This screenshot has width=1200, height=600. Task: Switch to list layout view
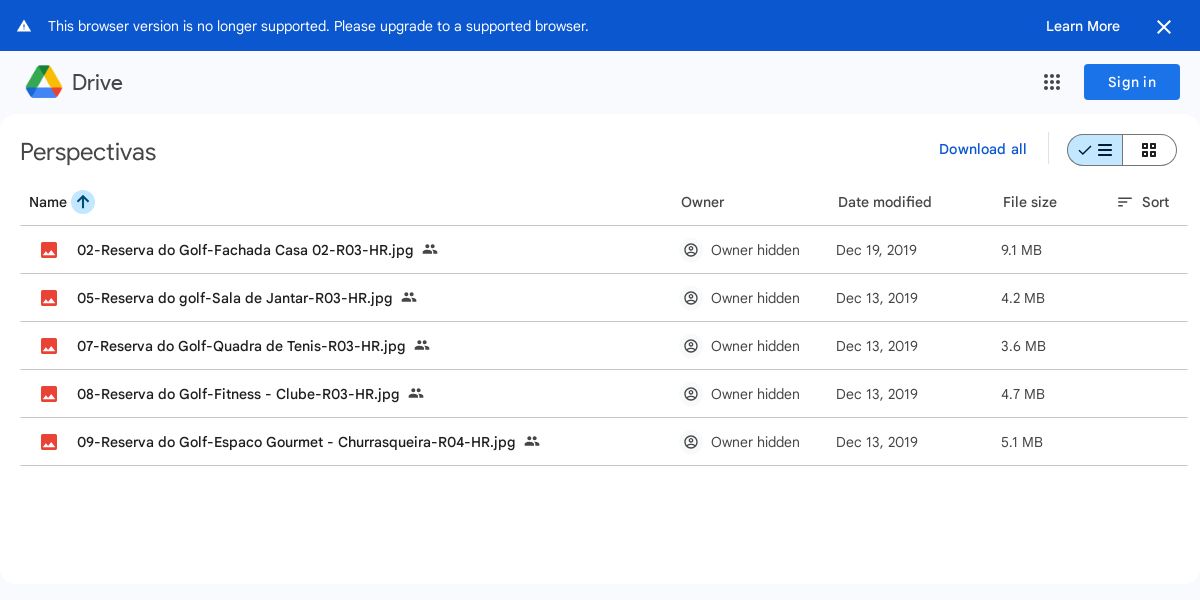point(1095,150)
